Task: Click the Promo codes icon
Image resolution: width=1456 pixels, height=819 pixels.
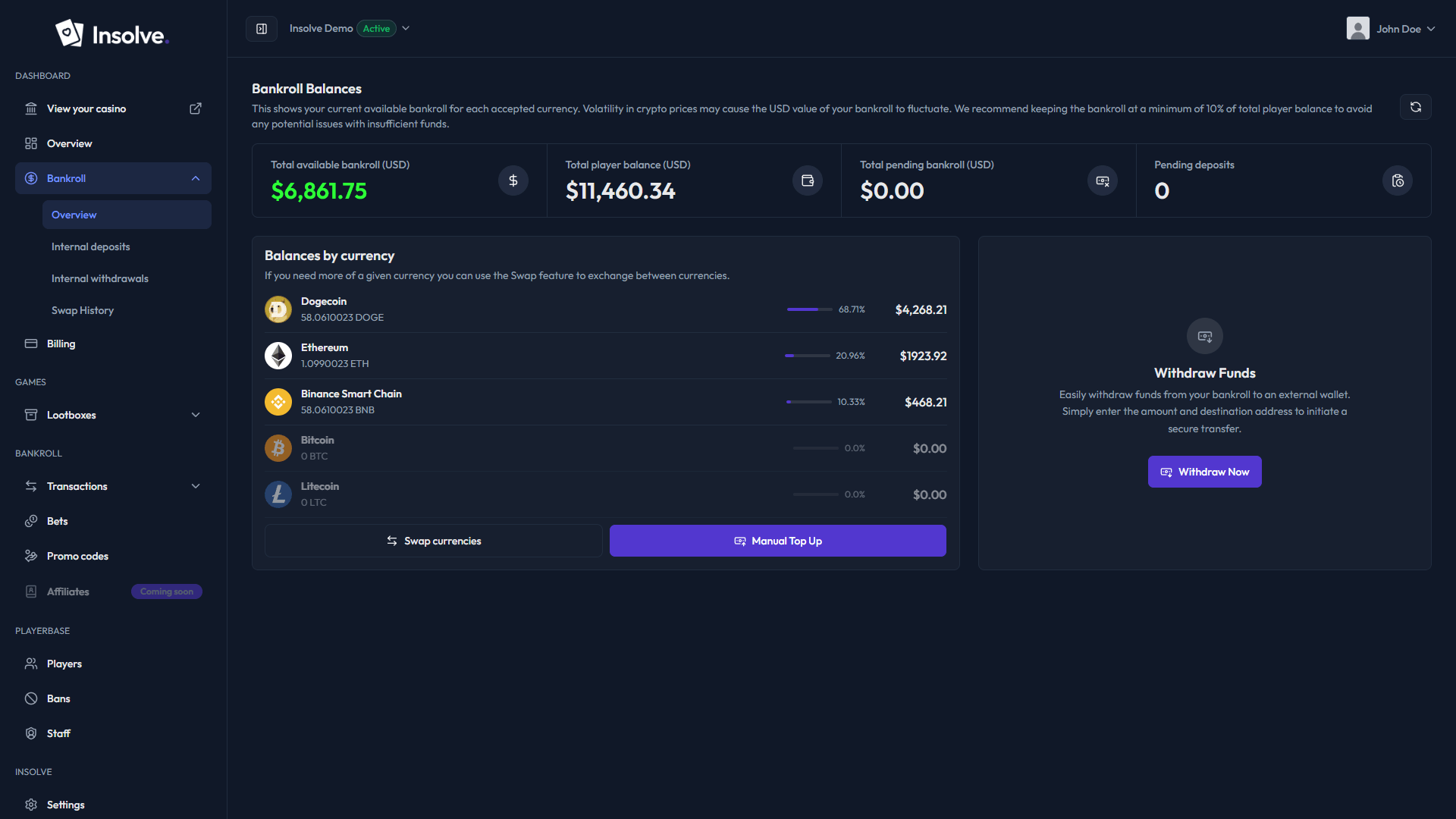Action: (31, 556)
